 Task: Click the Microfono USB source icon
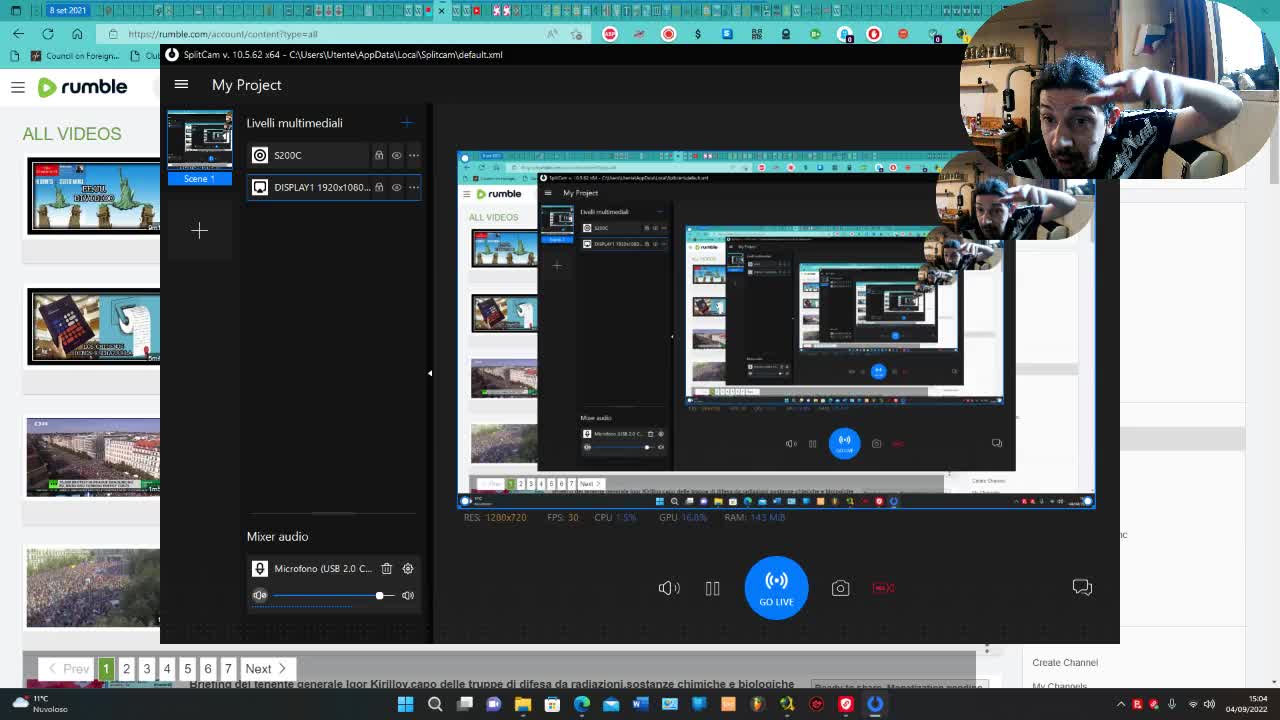(x=260, y=568)
